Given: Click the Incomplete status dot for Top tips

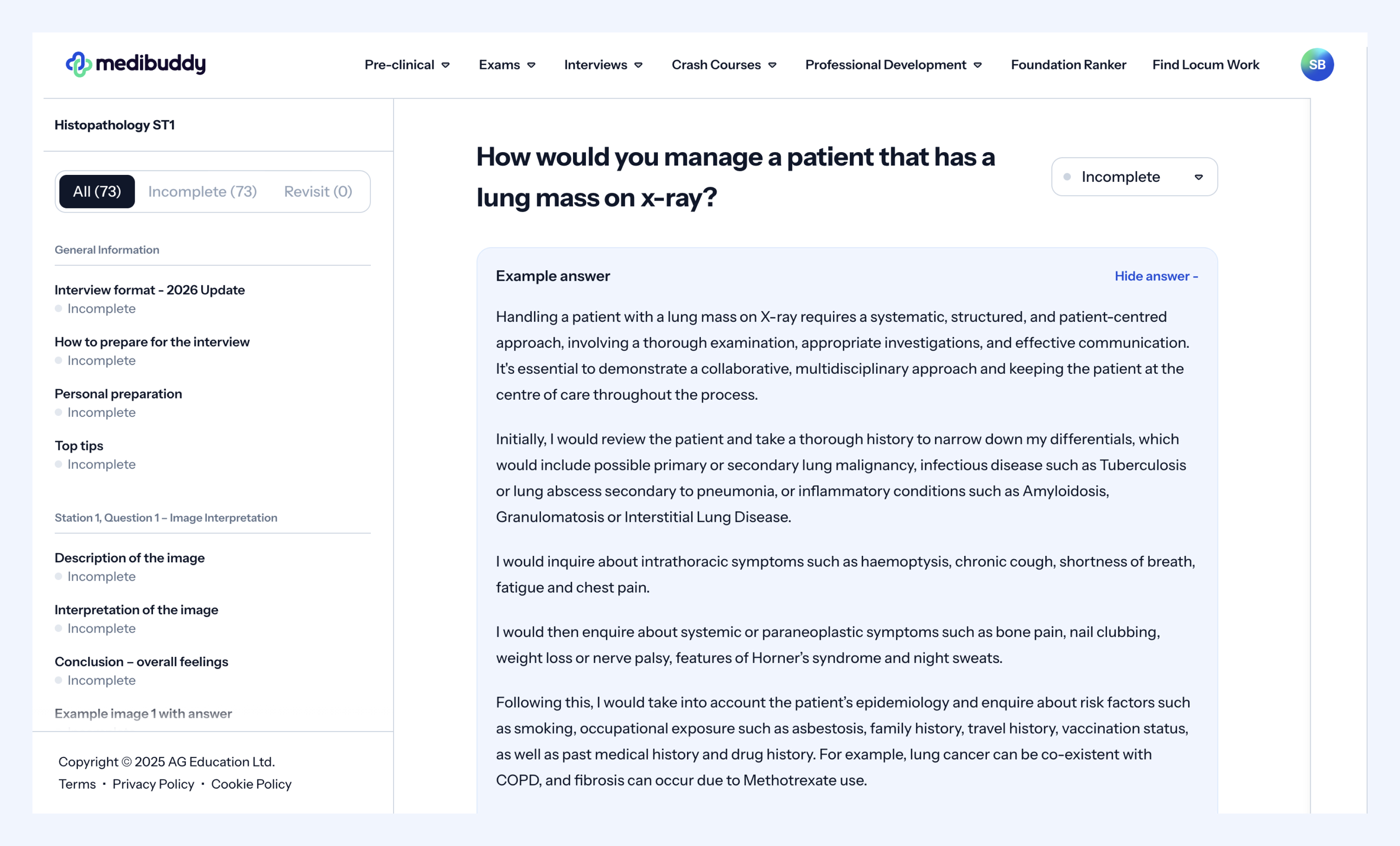Looking at the screenshot, I should [58, 464].
